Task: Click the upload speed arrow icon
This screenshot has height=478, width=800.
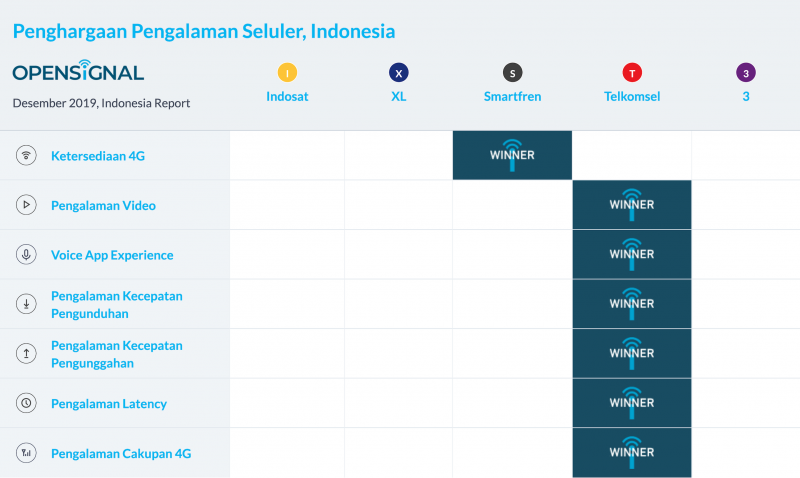Action: point(26,353)
